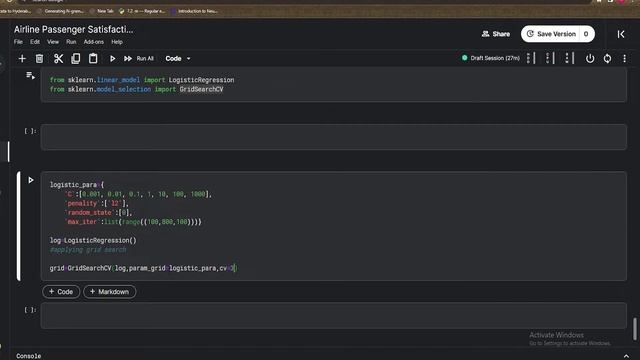
Task: Click the GridSearchCV line in the code cell
Action: 143,268
